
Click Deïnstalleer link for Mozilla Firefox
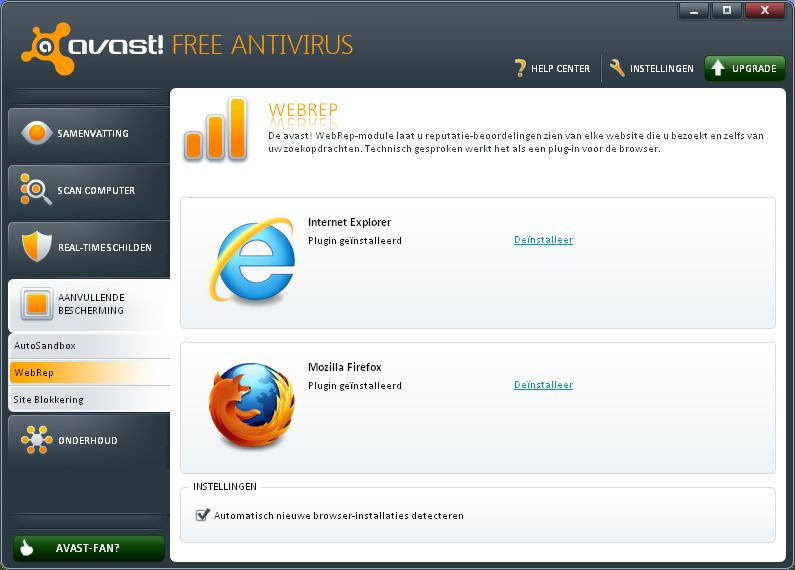pos(543,385)
